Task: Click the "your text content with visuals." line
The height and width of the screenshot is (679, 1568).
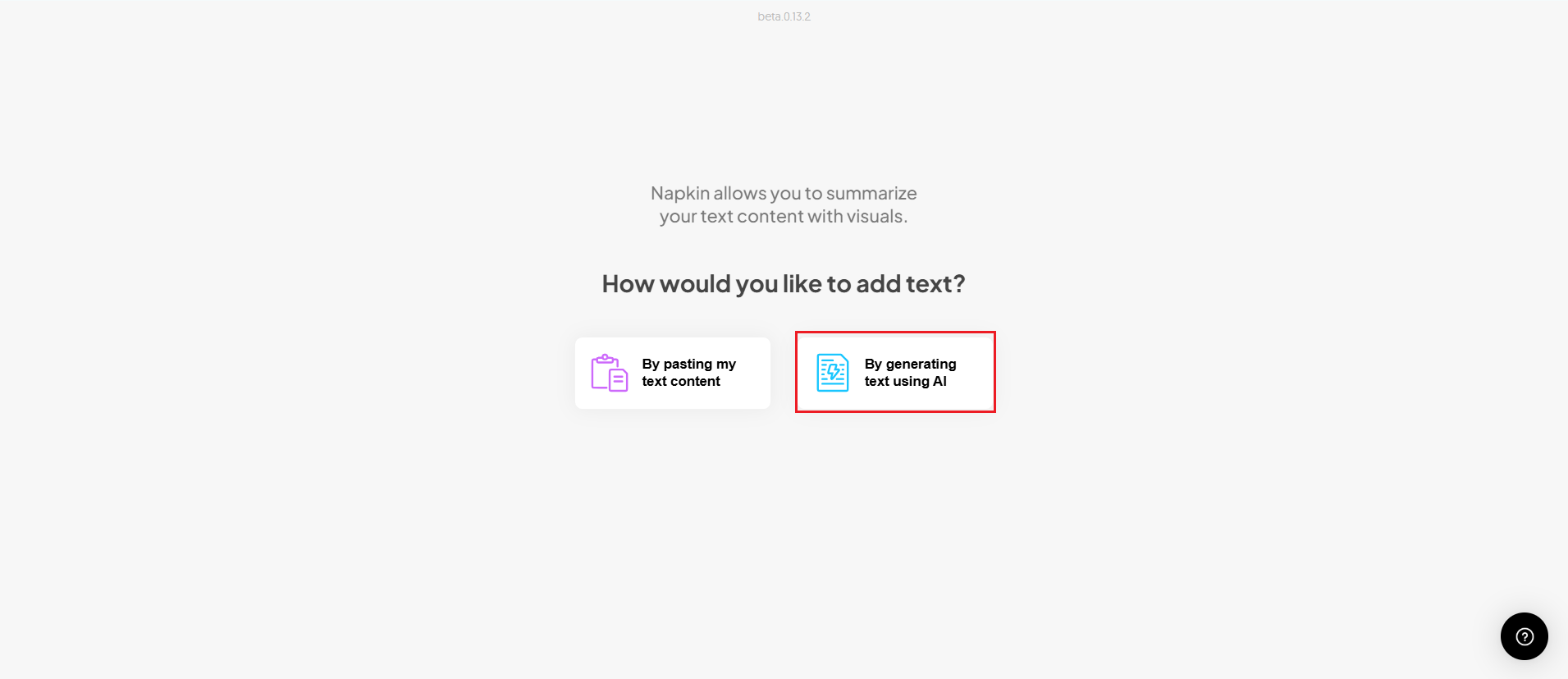Action: [784, 216]
